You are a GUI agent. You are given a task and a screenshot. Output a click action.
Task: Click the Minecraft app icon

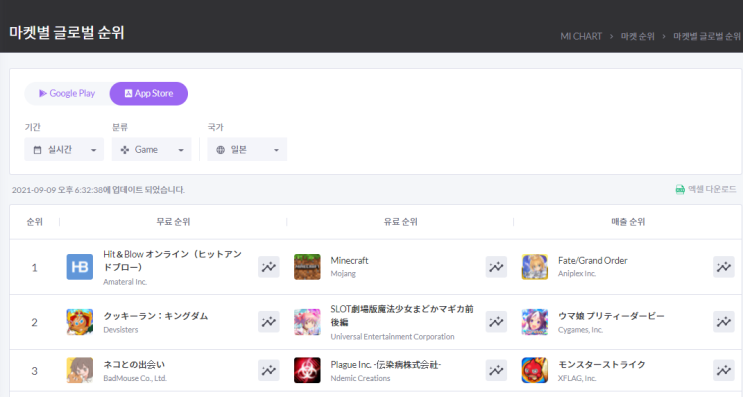pos(307,267)
